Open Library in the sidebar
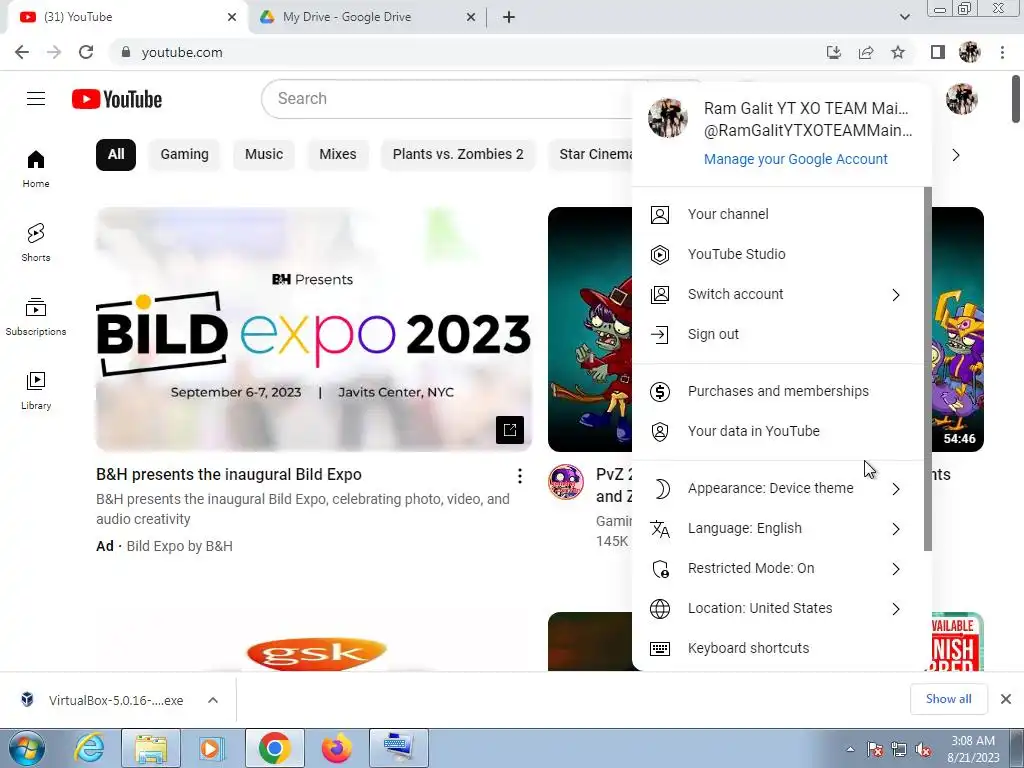This screenshot has width=1024, height=768. click(36, 391)
